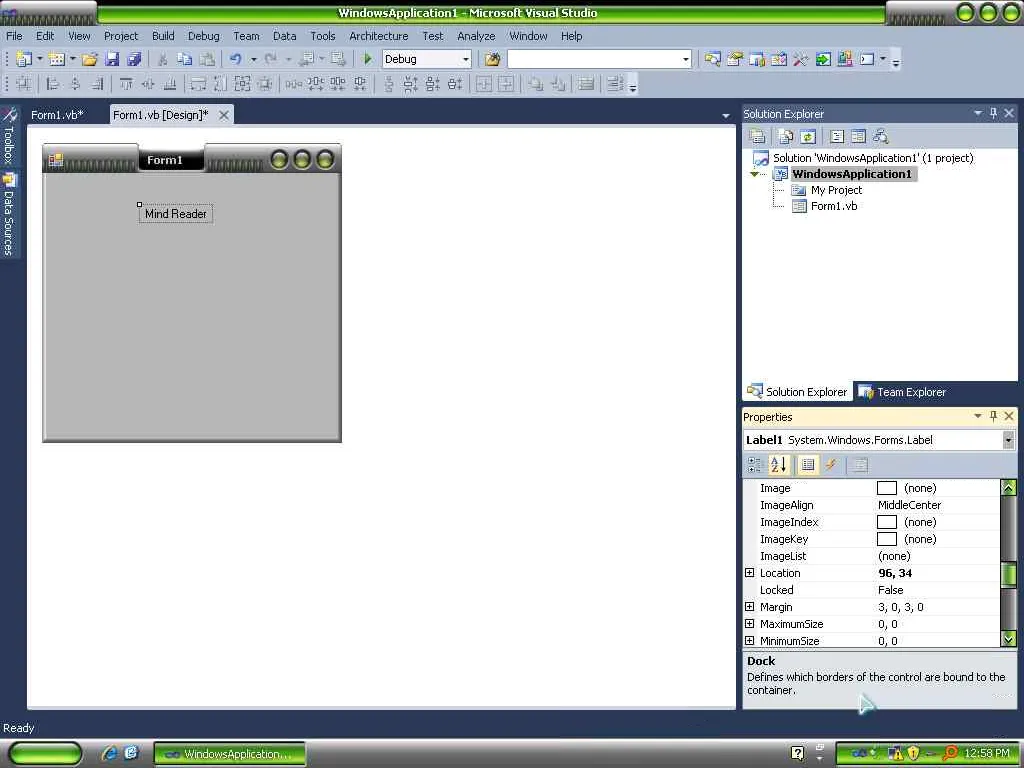Pin the Properties panel
This screenshot has width=1024, height=768.
click(993, 416)
